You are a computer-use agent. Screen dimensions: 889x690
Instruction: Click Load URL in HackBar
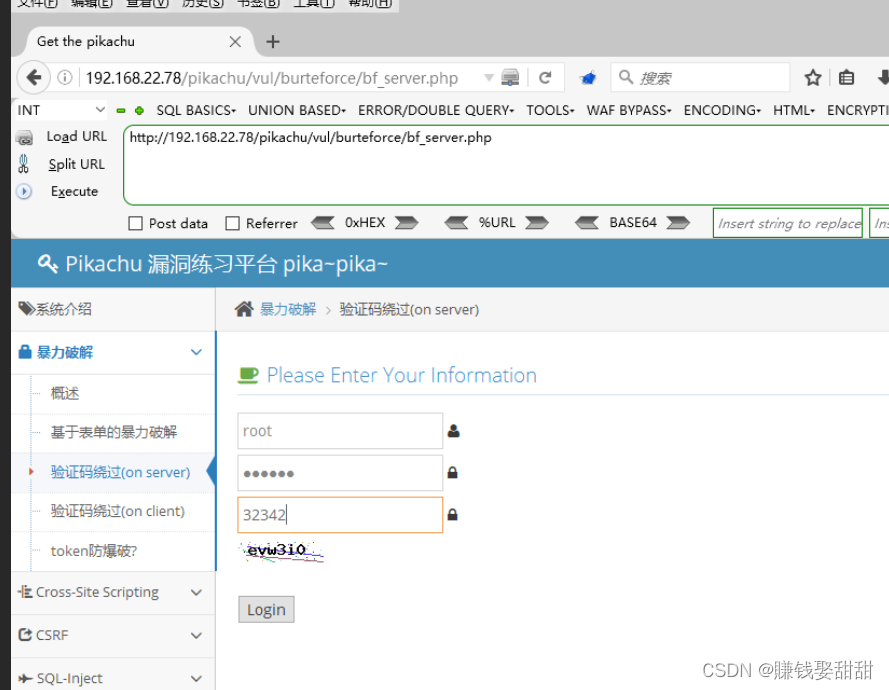[x=77, y=137]
